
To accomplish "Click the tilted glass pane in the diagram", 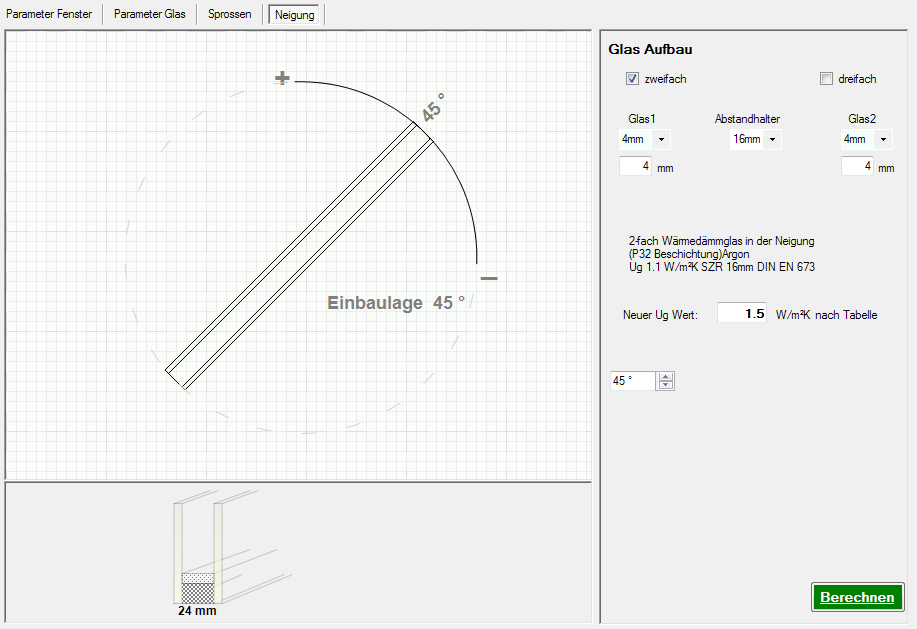I will coord(299,254).
